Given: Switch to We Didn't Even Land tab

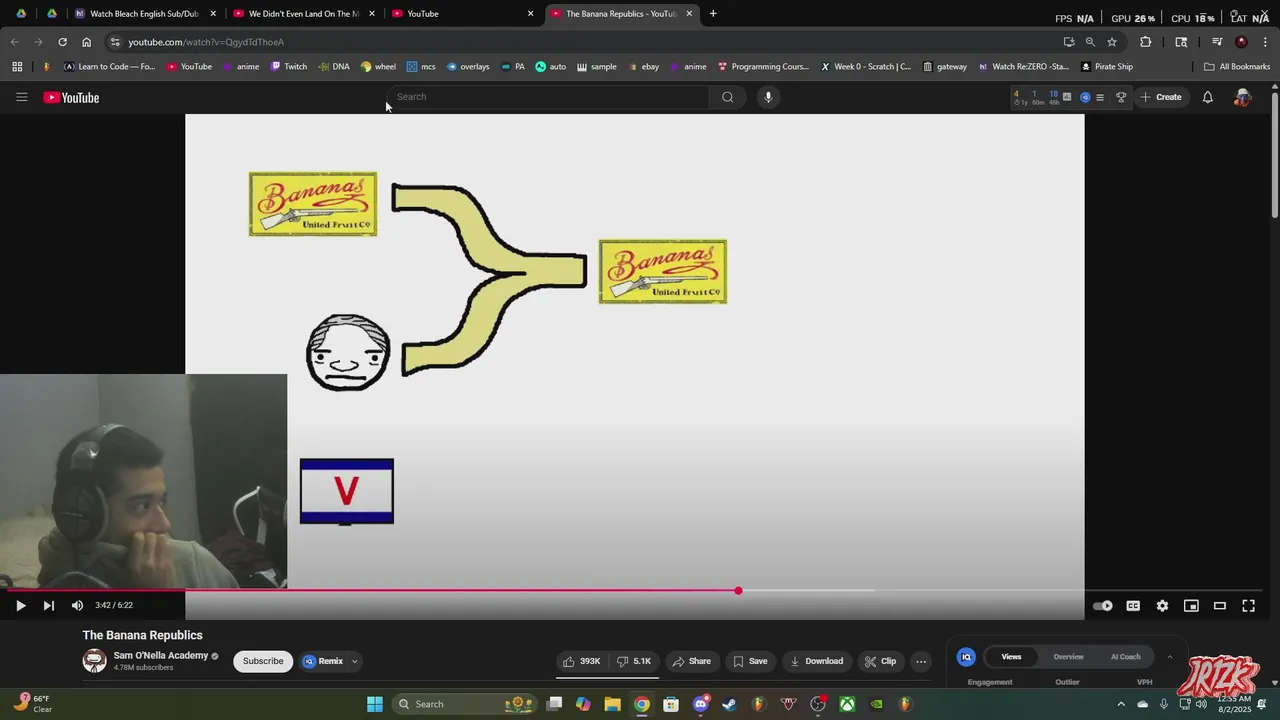Looking at the screenshot, I should [305, 14].
